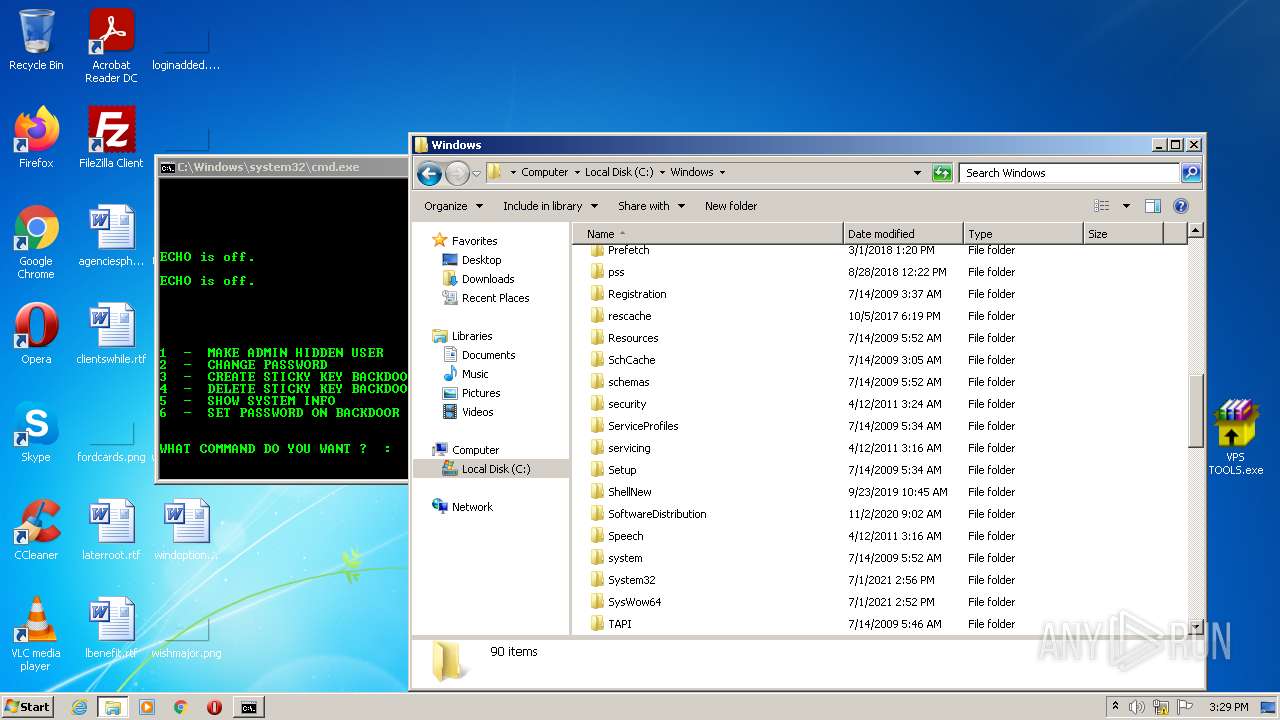1280x720 pixels.
Task: Select VPS TOOLS.exe desktop file
Action: 1236,438
